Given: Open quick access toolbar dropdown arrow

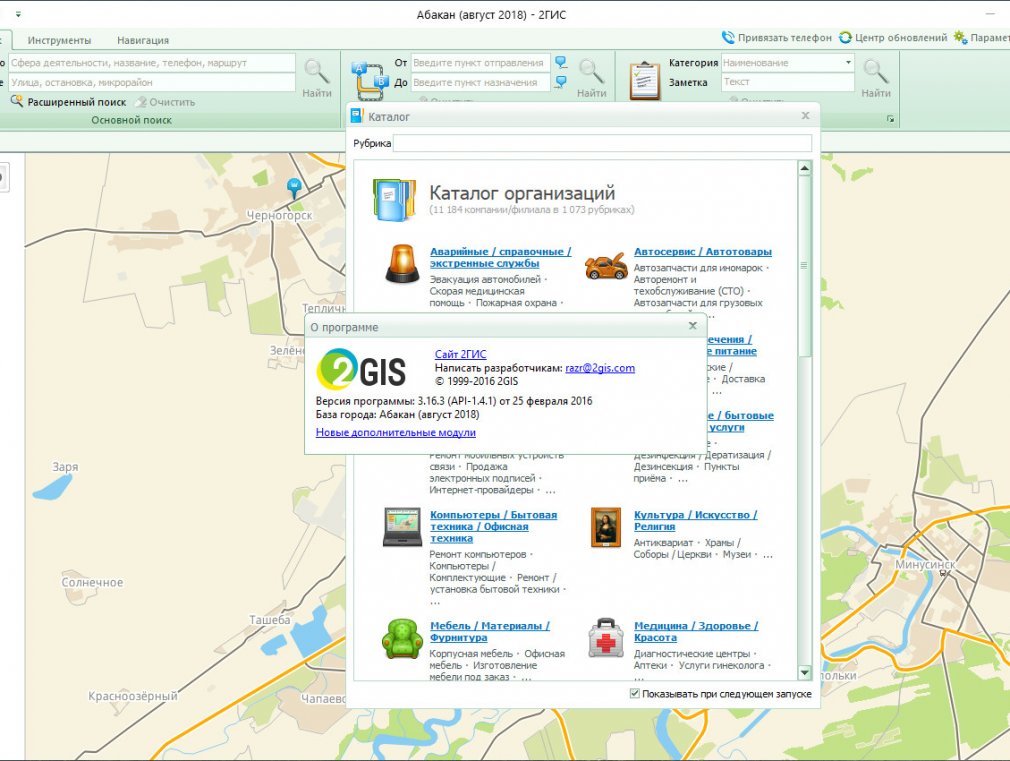Looking at the screenshot, I should [18, 14].
